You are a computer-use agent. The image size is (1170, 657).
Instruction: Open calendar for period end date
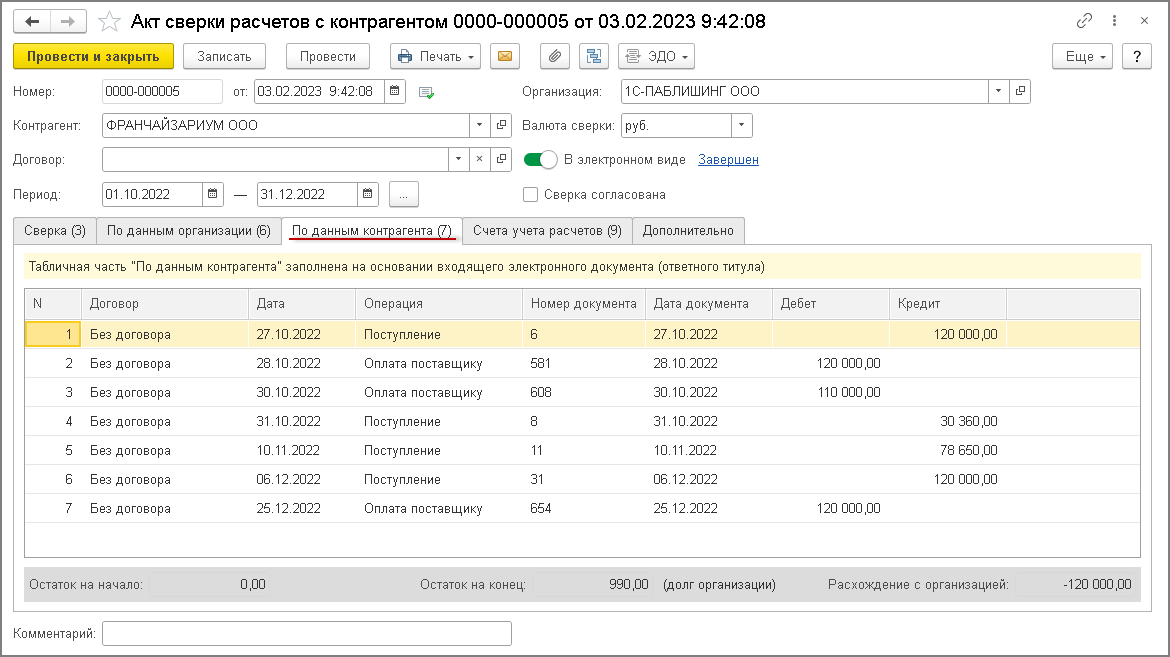368,194
